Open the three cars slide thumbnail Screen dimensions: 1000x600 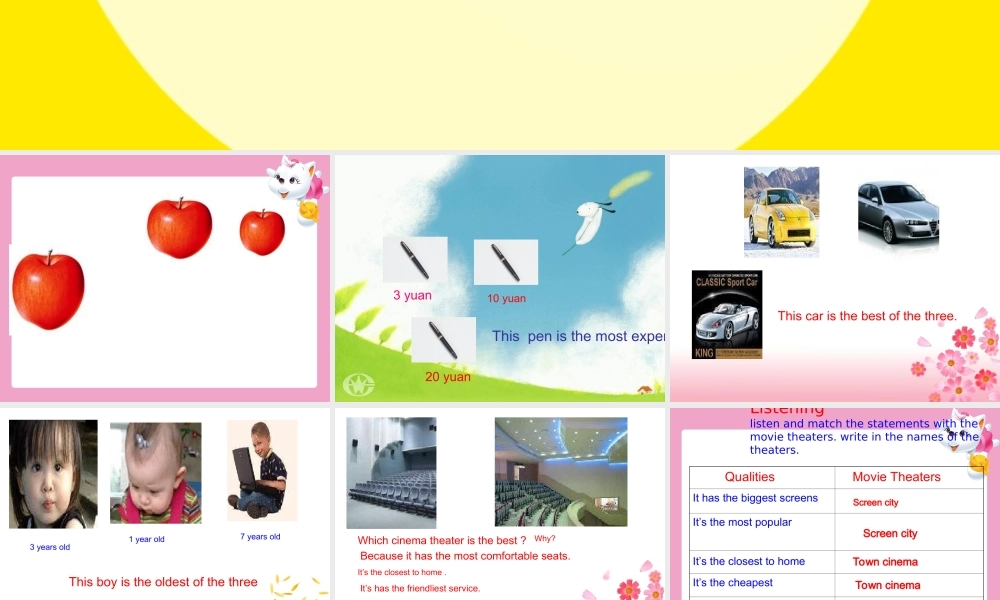[835, 278]
